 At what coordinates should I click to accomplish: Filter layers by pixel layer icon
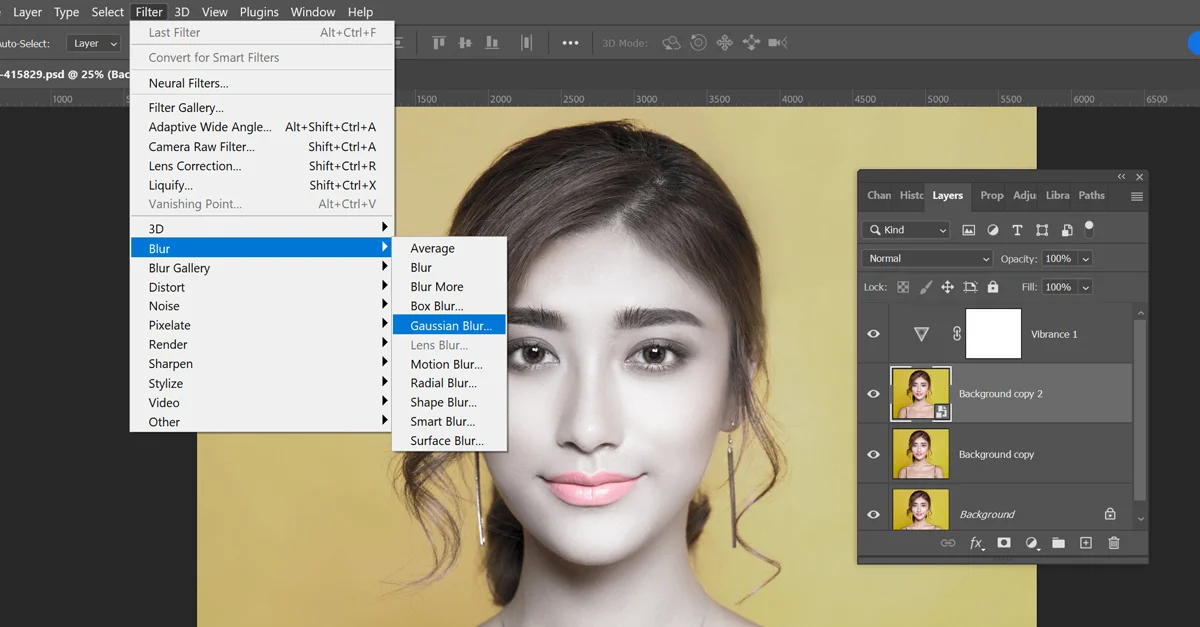click(x=968, y=230)
